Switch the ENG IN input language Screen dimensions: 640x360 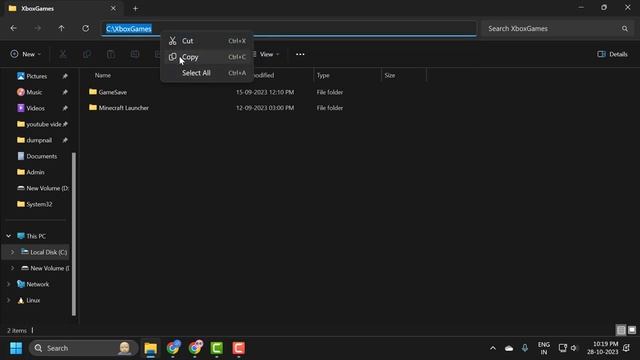point(544,348)
